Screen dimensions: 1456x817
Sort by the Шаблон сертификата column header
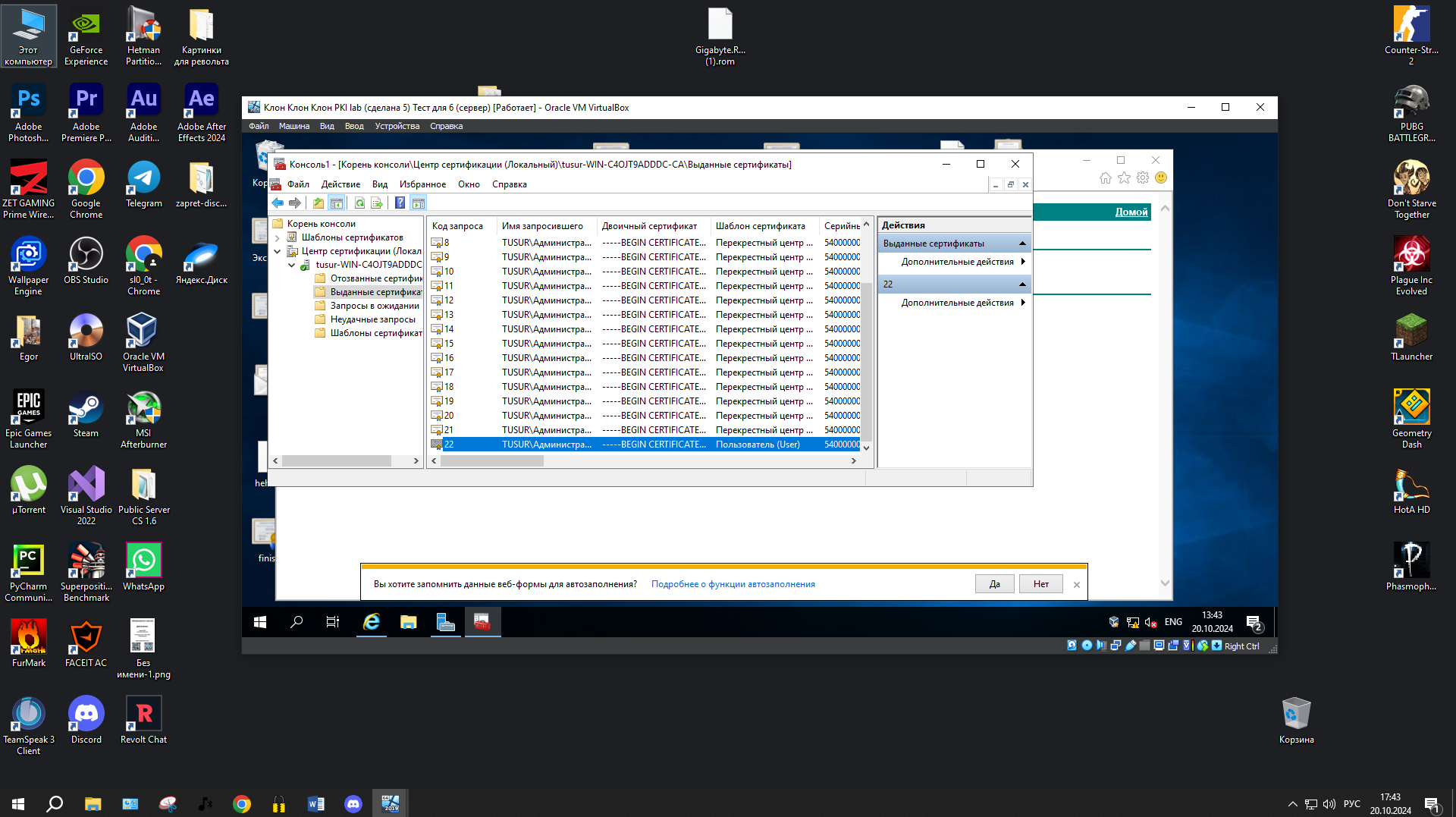coord(765,226)
